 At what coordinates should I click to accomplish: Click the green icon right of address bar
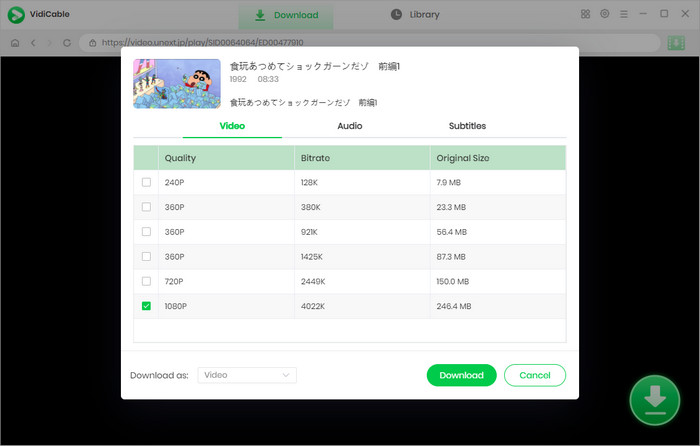click(x=676, y=43)
